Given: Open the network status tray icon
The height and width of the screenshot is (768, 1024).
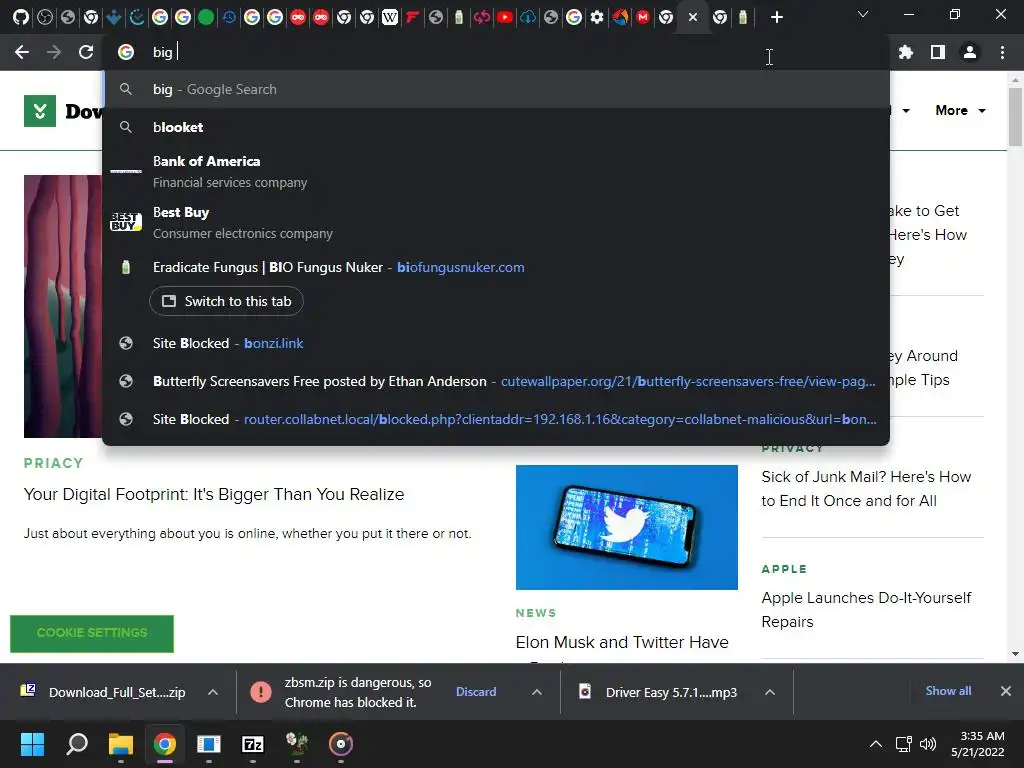Looking at the screenshot, I should [x=904, y=744].
